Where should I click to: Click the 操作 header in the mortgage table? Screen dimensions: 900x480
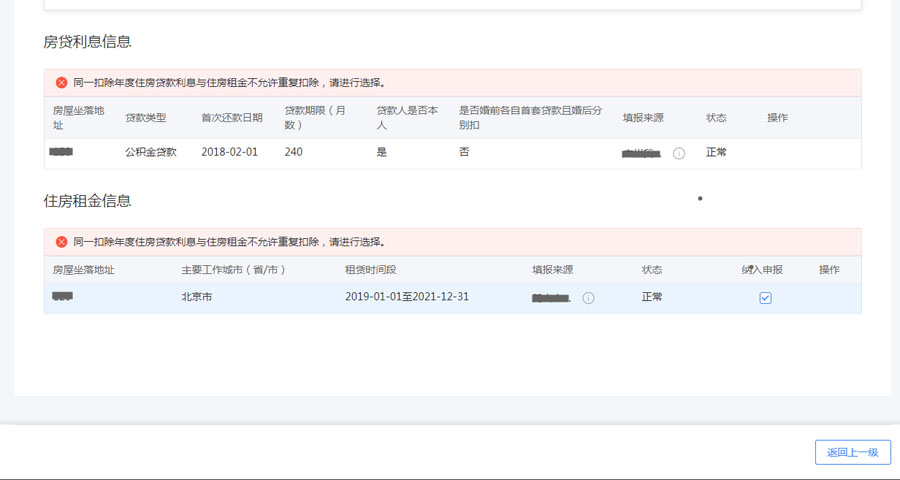pos(777,118)
